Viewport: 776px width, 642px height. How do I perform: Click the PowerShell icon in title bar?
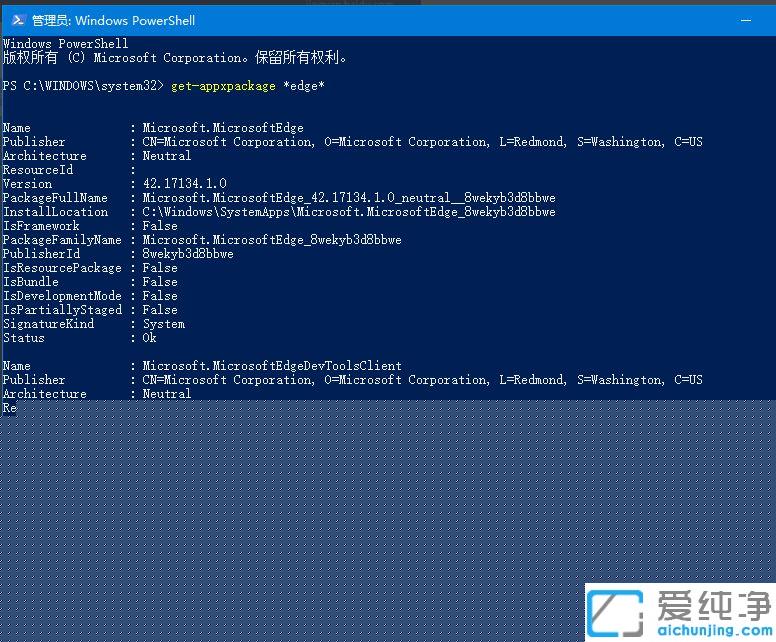[x=18, y=20]
